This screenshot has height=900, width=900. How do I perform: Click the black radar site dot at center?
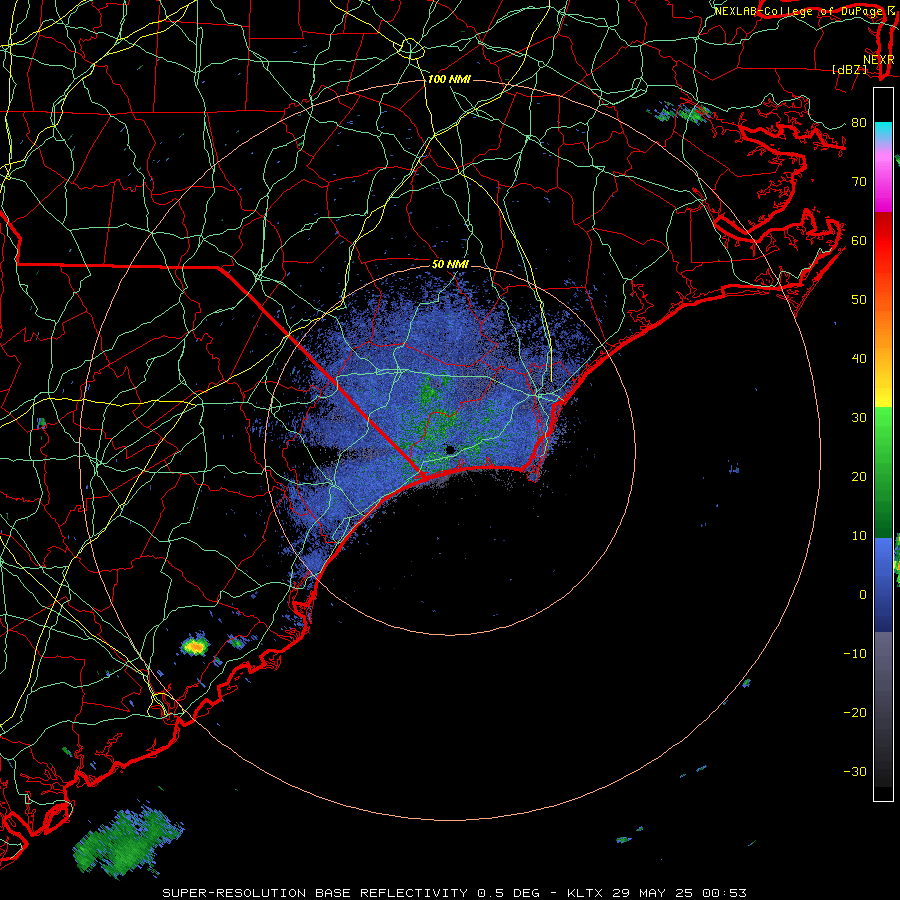click(x=450, y=449)
